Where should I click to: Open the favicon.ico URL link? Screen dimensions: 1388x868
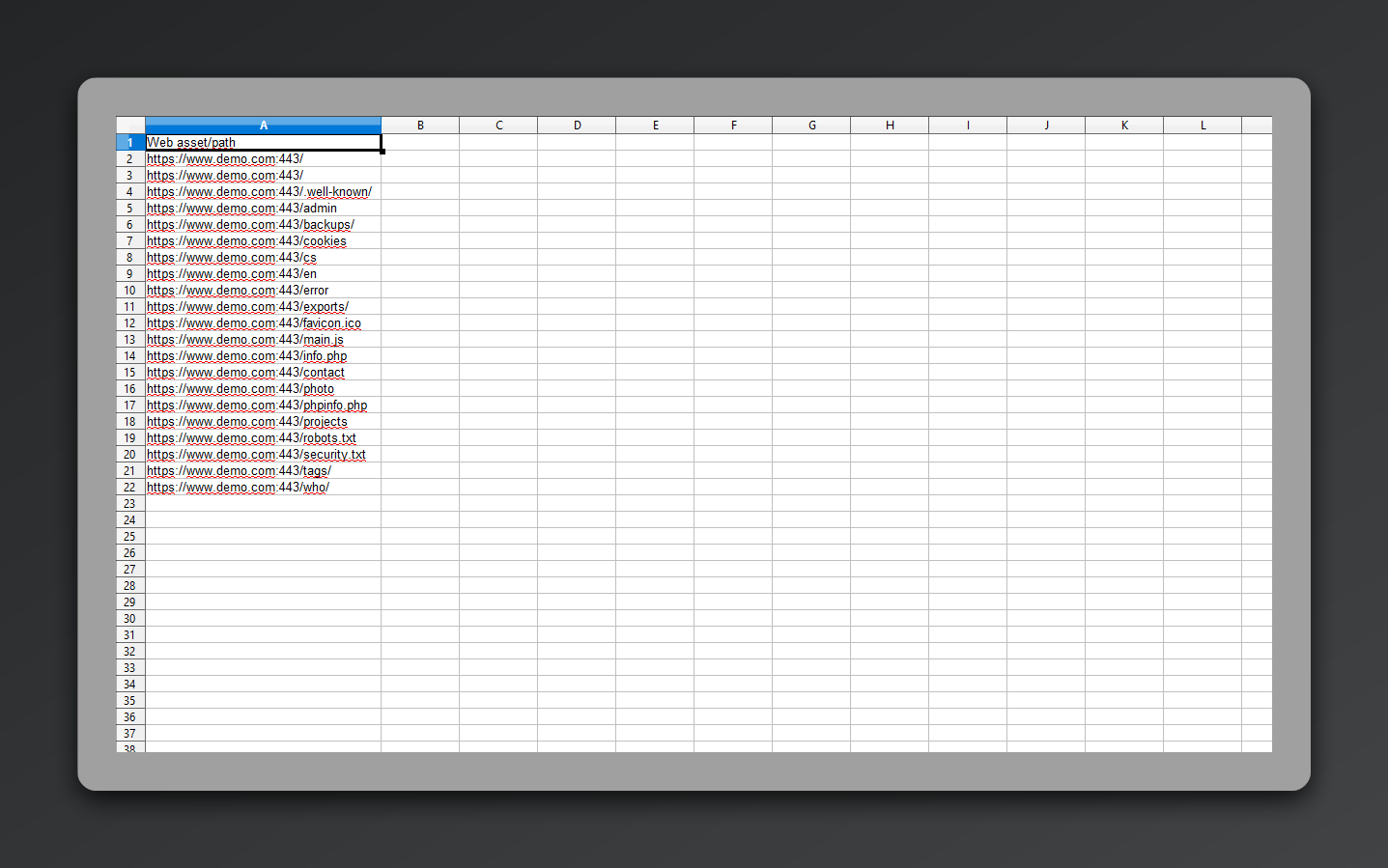tap(253, 322)
